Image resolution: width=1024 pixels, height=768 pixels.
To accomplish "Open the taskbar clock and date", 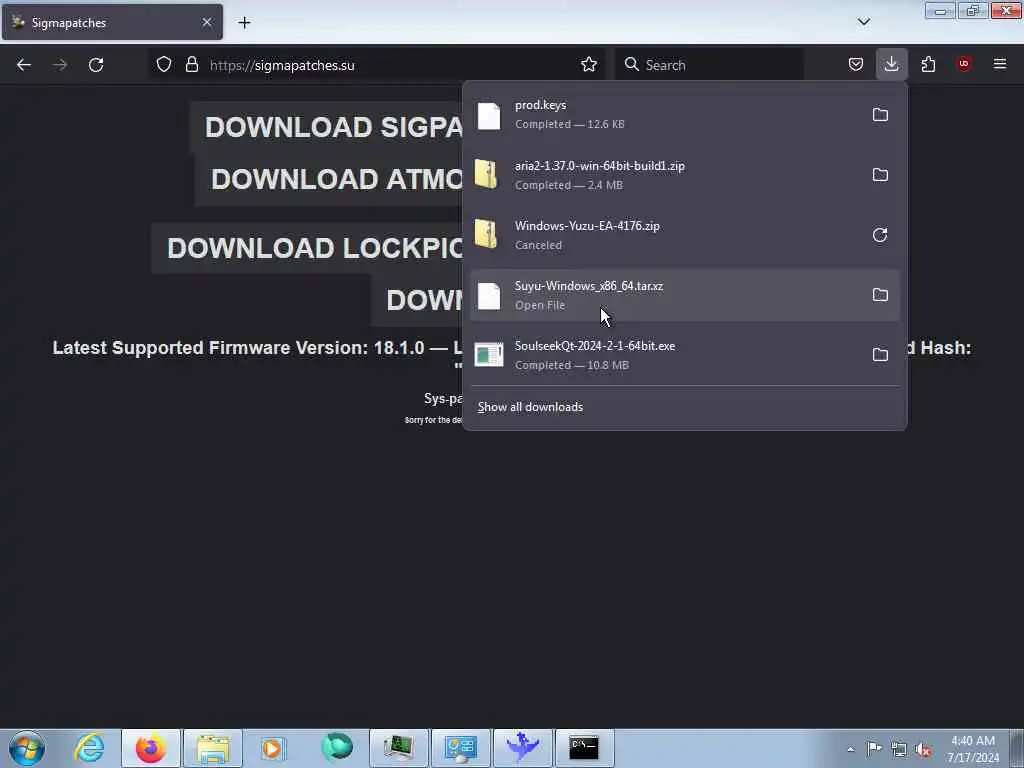I will coord(973,749).
